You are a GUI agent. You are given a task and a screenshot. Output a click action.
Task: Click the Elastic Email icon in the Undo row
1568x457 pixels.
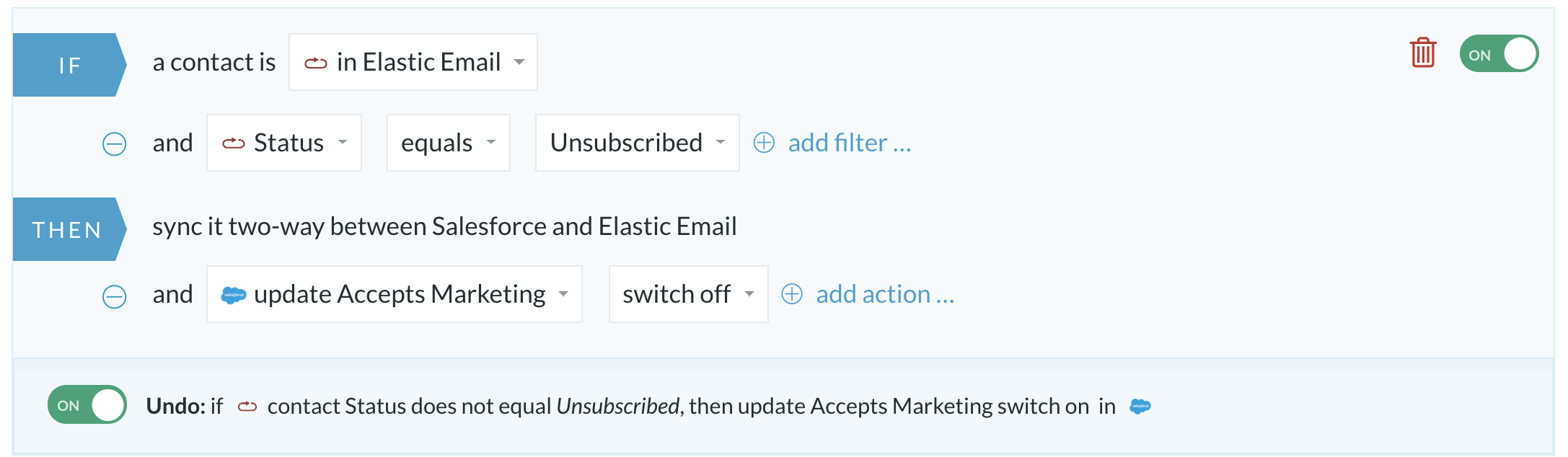pos(247,407)
